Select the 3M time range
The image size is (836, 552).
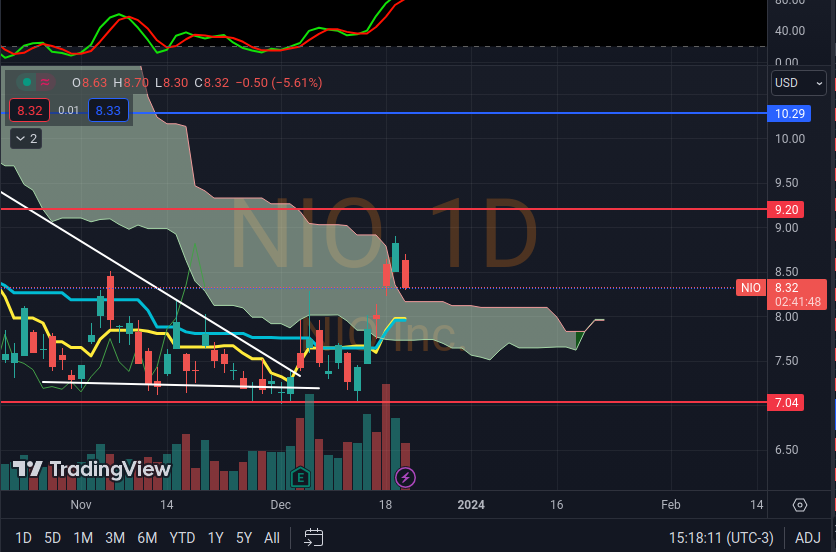(115, 538)
